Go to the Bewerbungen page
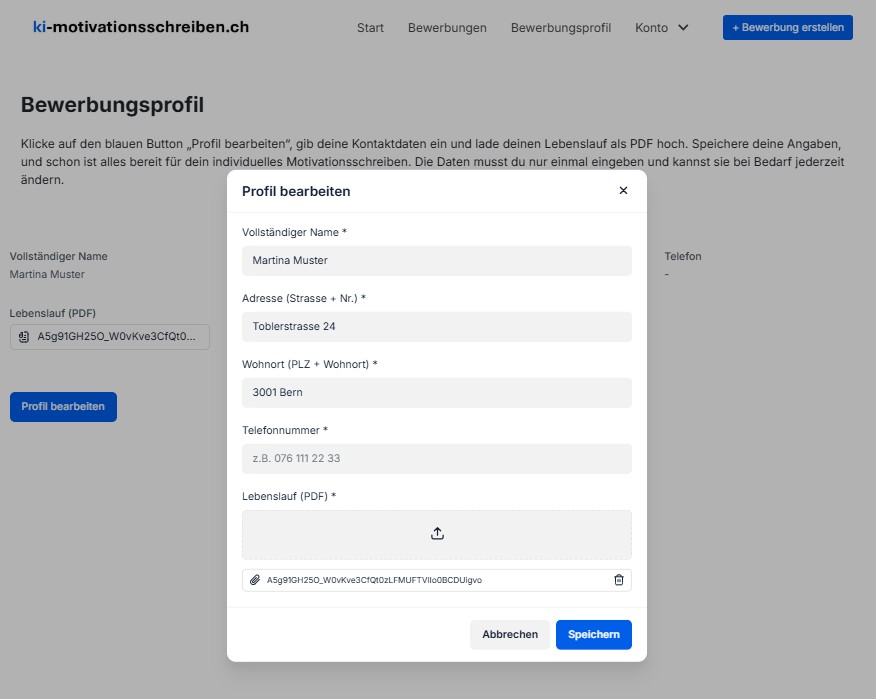Screen dimensions: 876x699 (x=447, y=28)
